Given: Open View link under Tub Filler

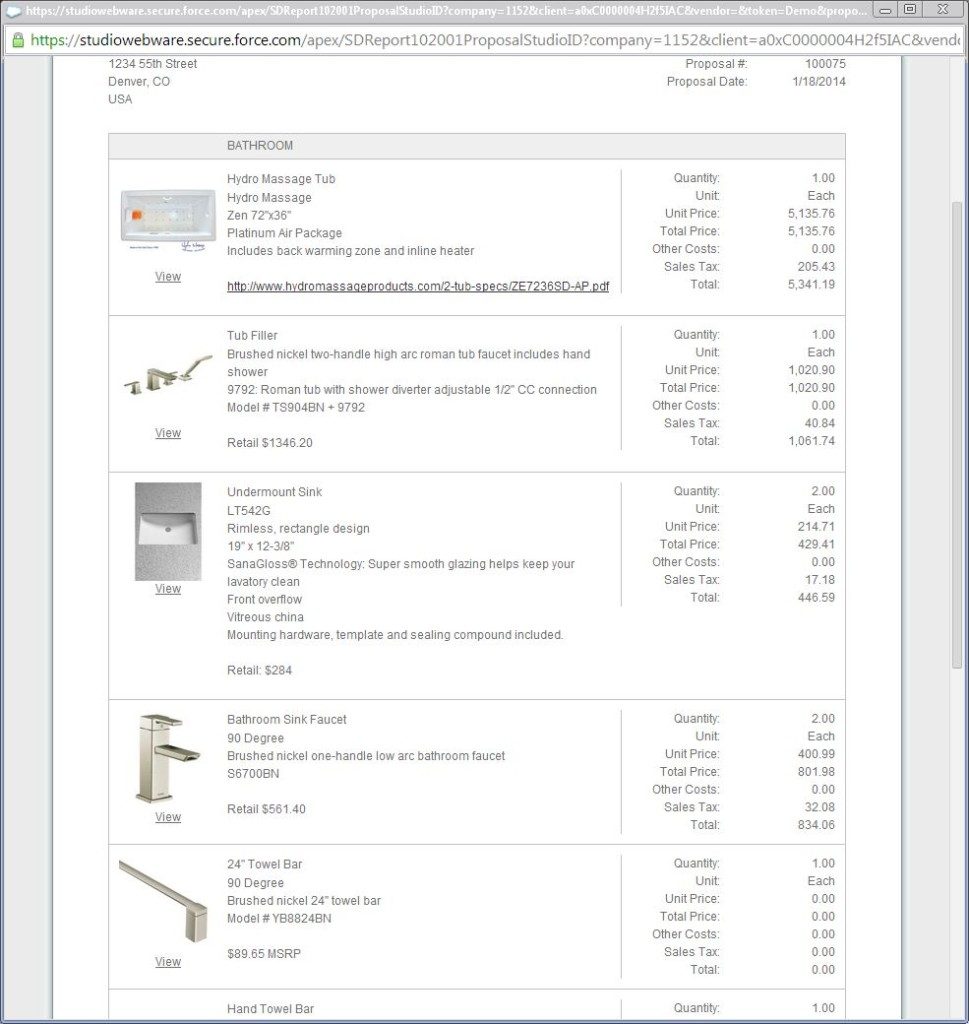Looking at the screenshot, I should tap(168, 433).
